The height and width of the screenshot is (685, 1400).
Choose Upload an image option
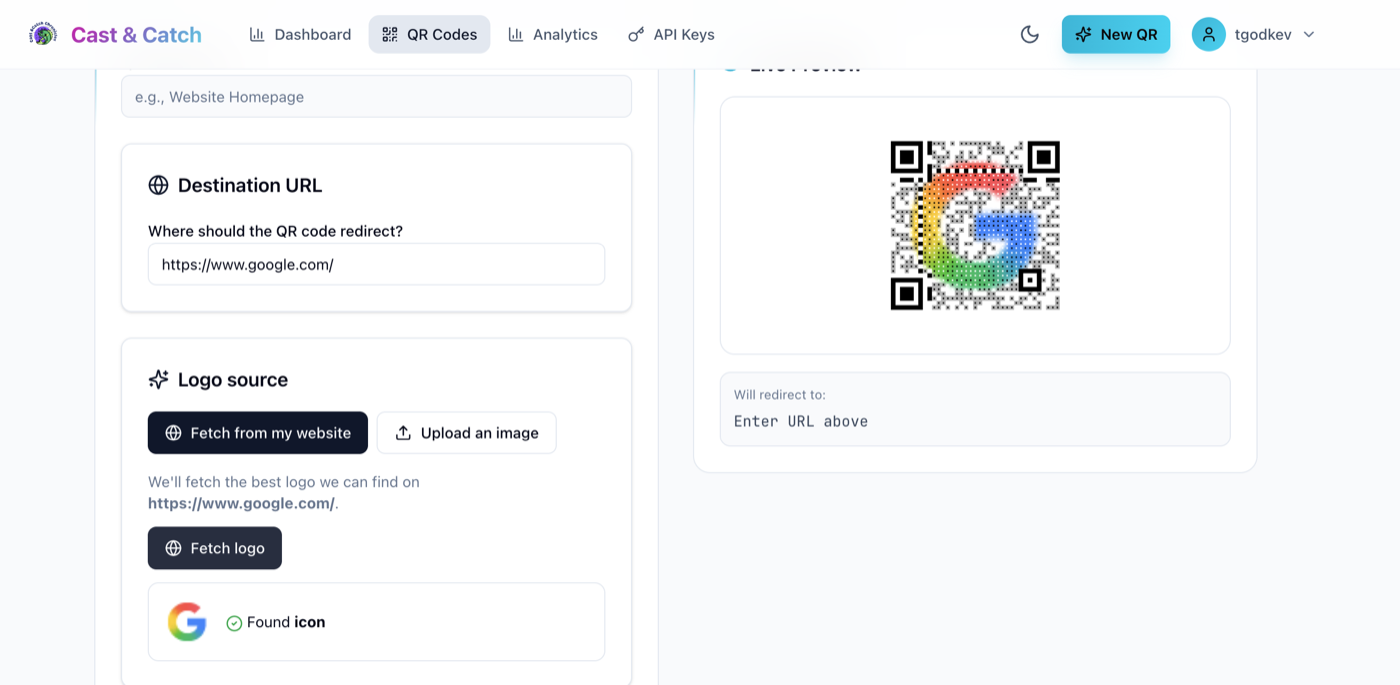[466, 433]
